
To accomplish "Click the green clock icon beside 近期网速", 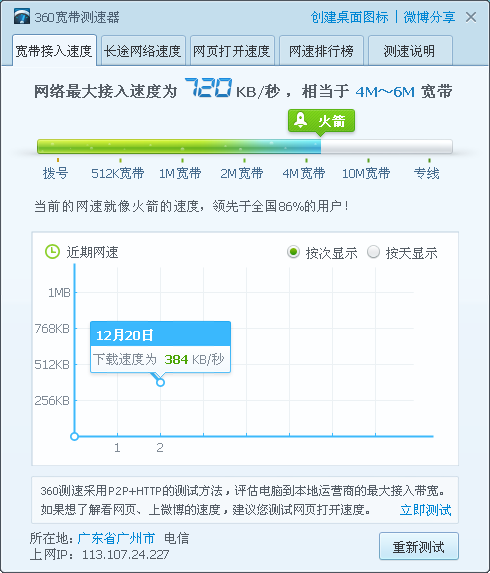I will 52,252.
